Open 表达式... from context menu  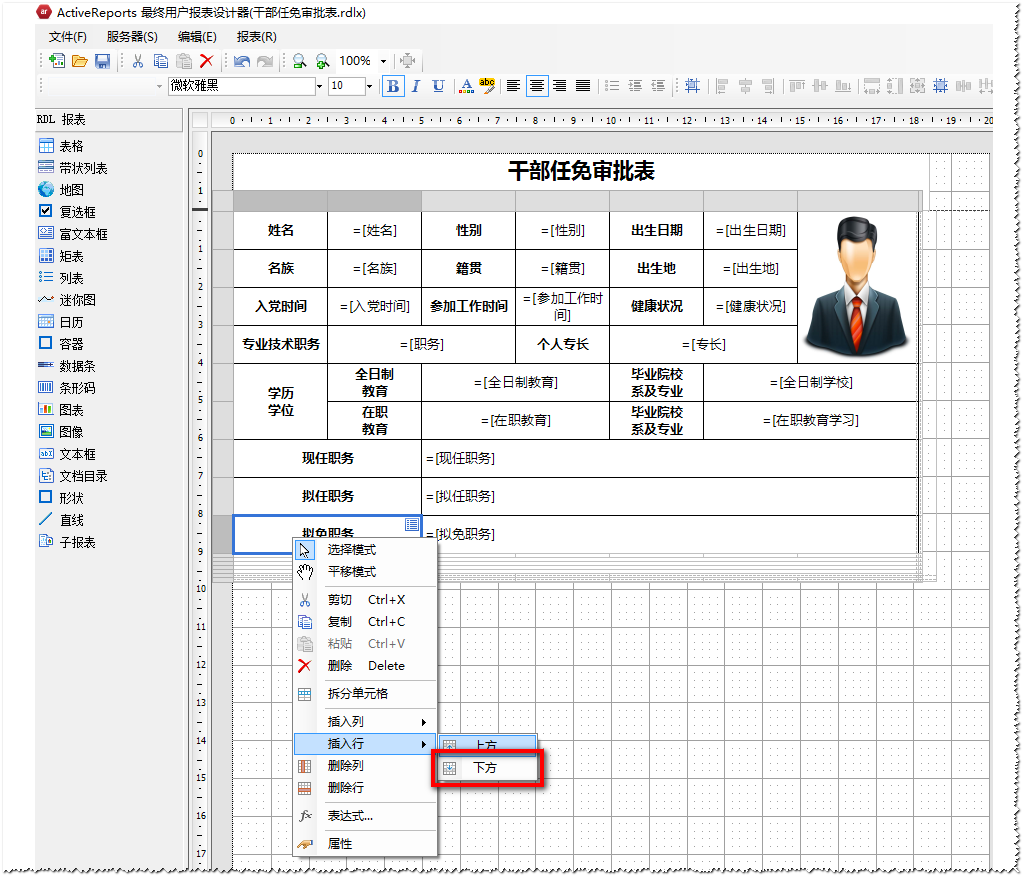point(365,816)
